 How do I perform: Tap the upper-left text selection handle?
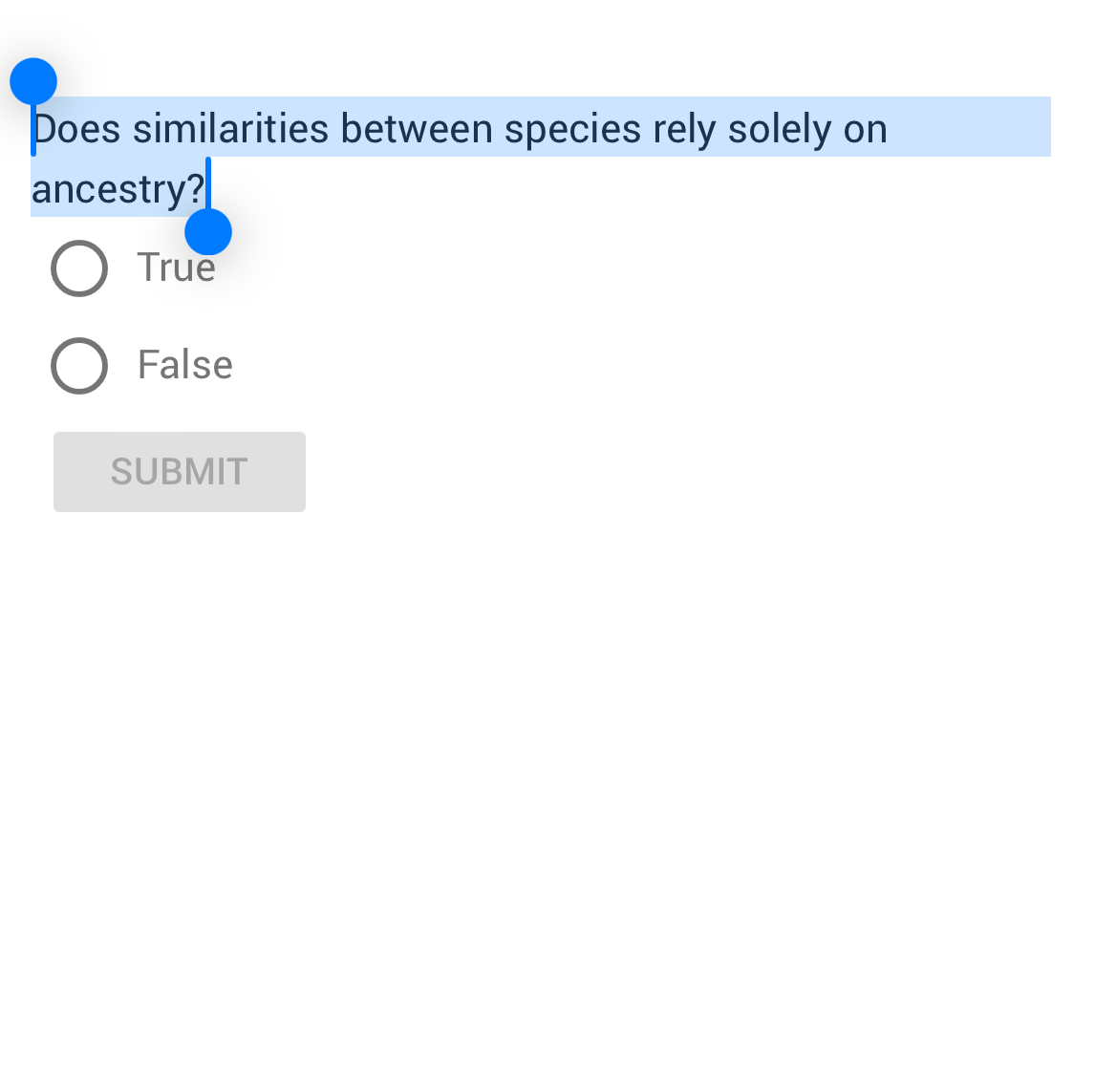(33, 81)
